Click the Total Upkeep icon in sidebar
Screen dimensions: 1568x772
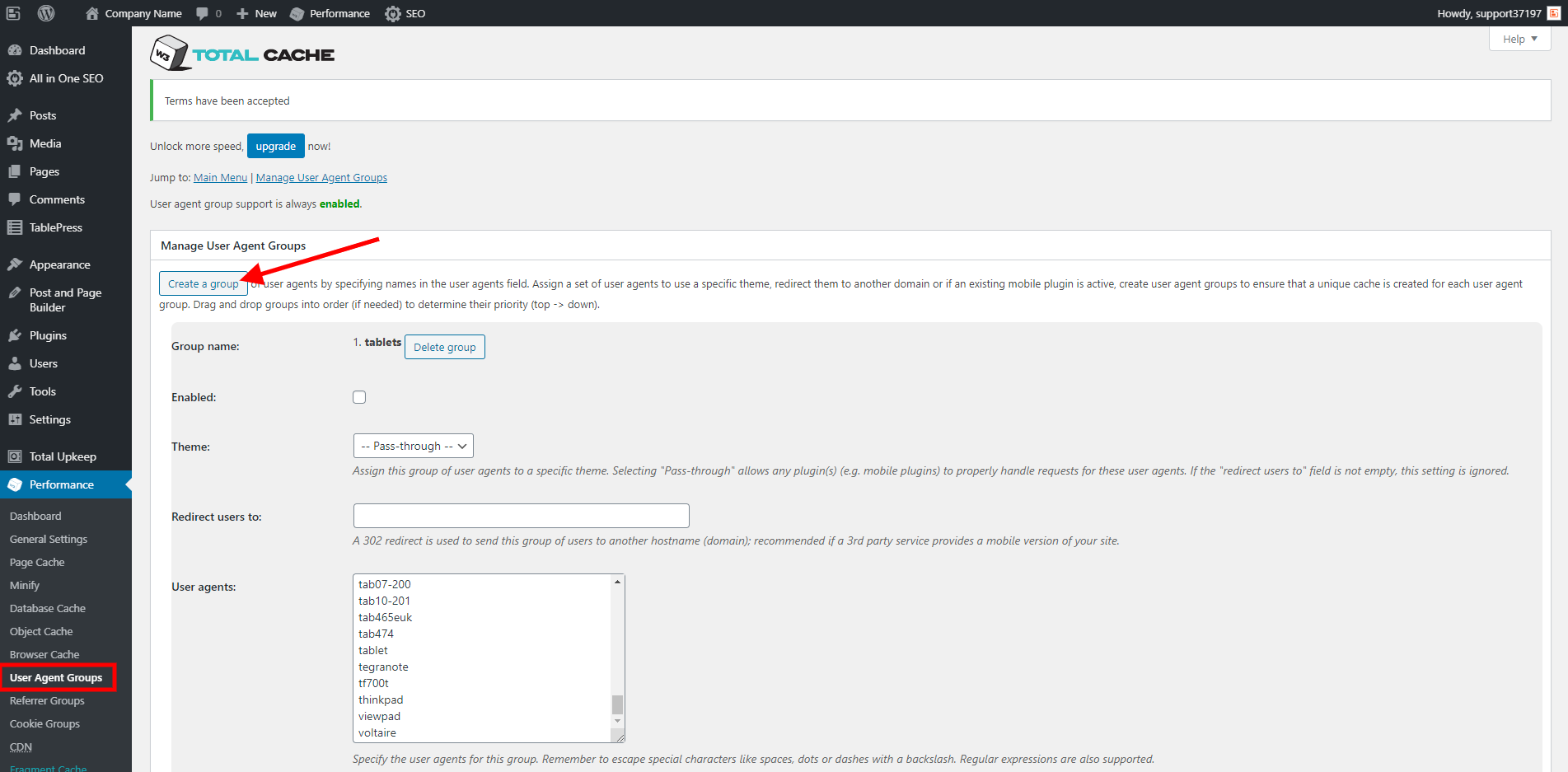point(15,456)
